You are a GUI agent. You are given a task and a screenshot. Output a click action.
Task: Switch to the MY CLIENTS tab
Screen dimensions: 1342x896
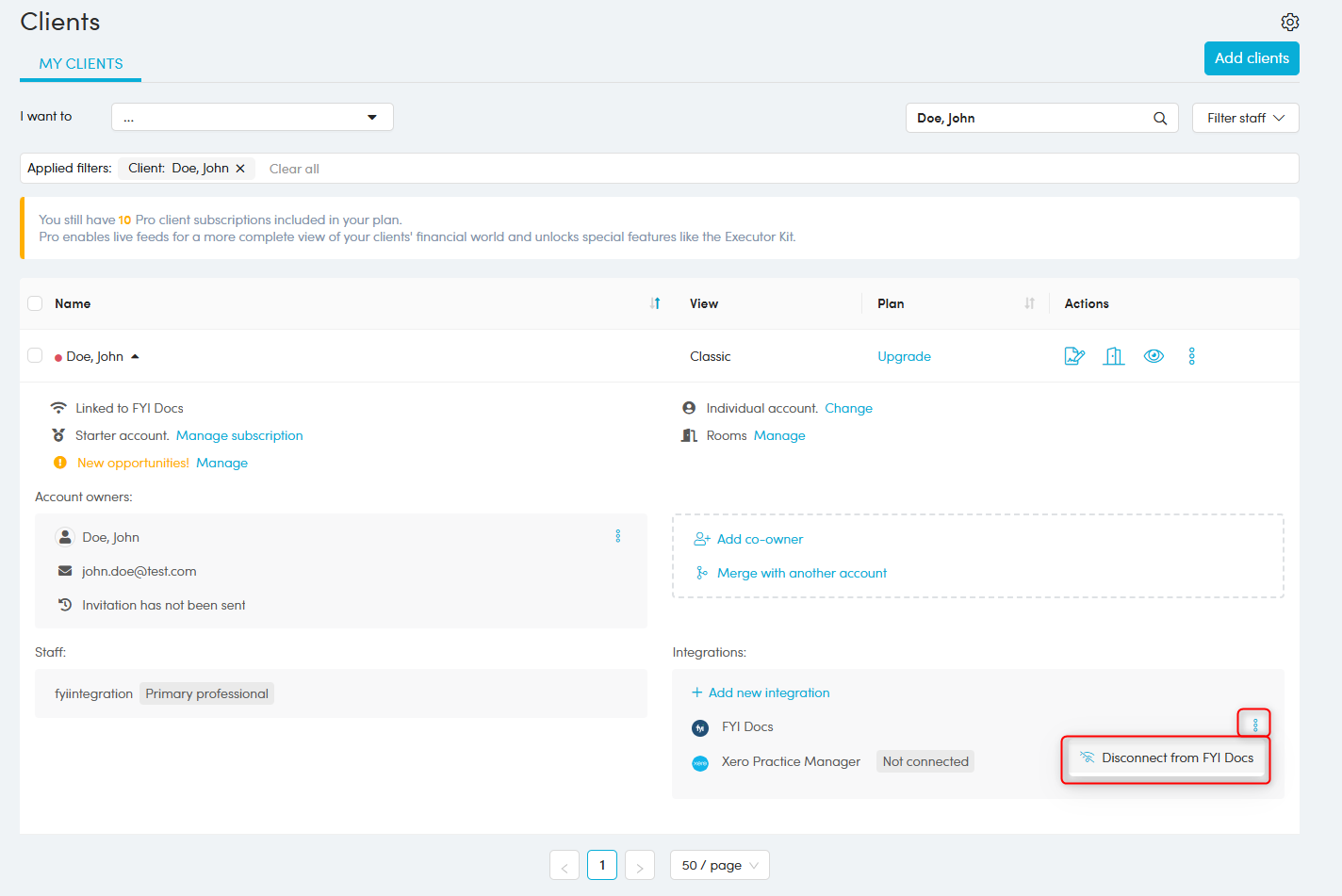click(81, 64)
